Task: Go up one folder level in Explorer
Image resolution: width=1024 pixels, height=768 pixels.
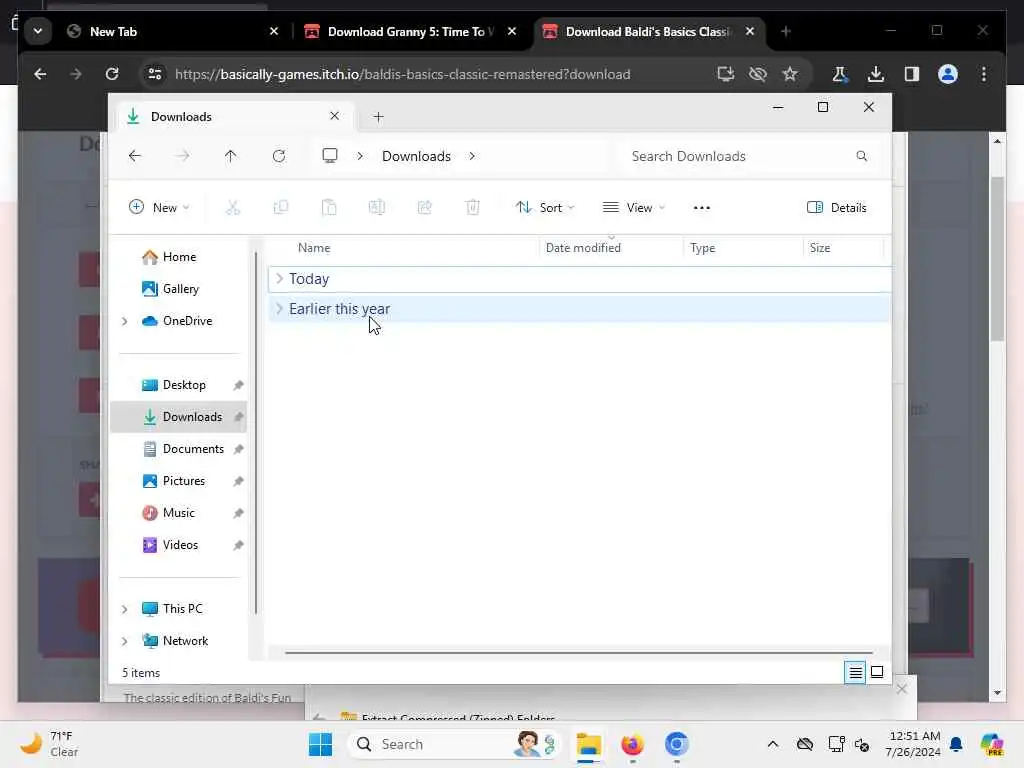Action: (231, 156)
